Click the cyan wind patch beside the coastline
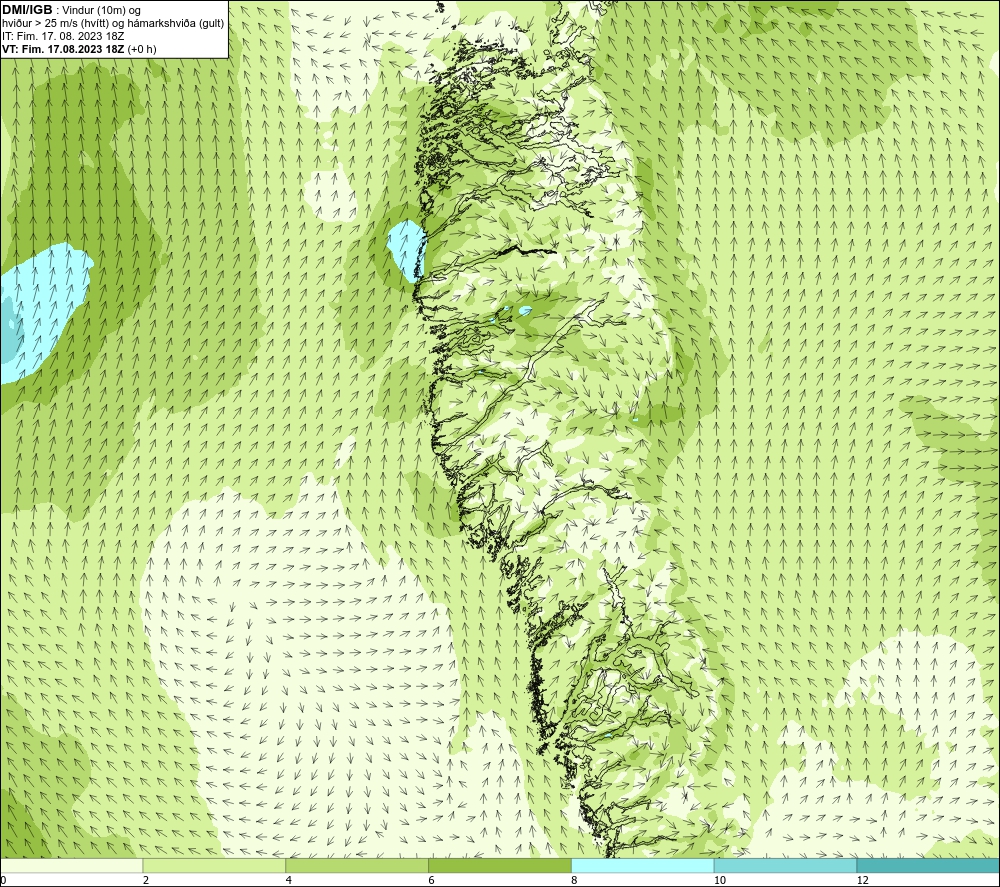The width and height of the screenshot is (1000, 887). pyautogui.click(x=406, y=250)
